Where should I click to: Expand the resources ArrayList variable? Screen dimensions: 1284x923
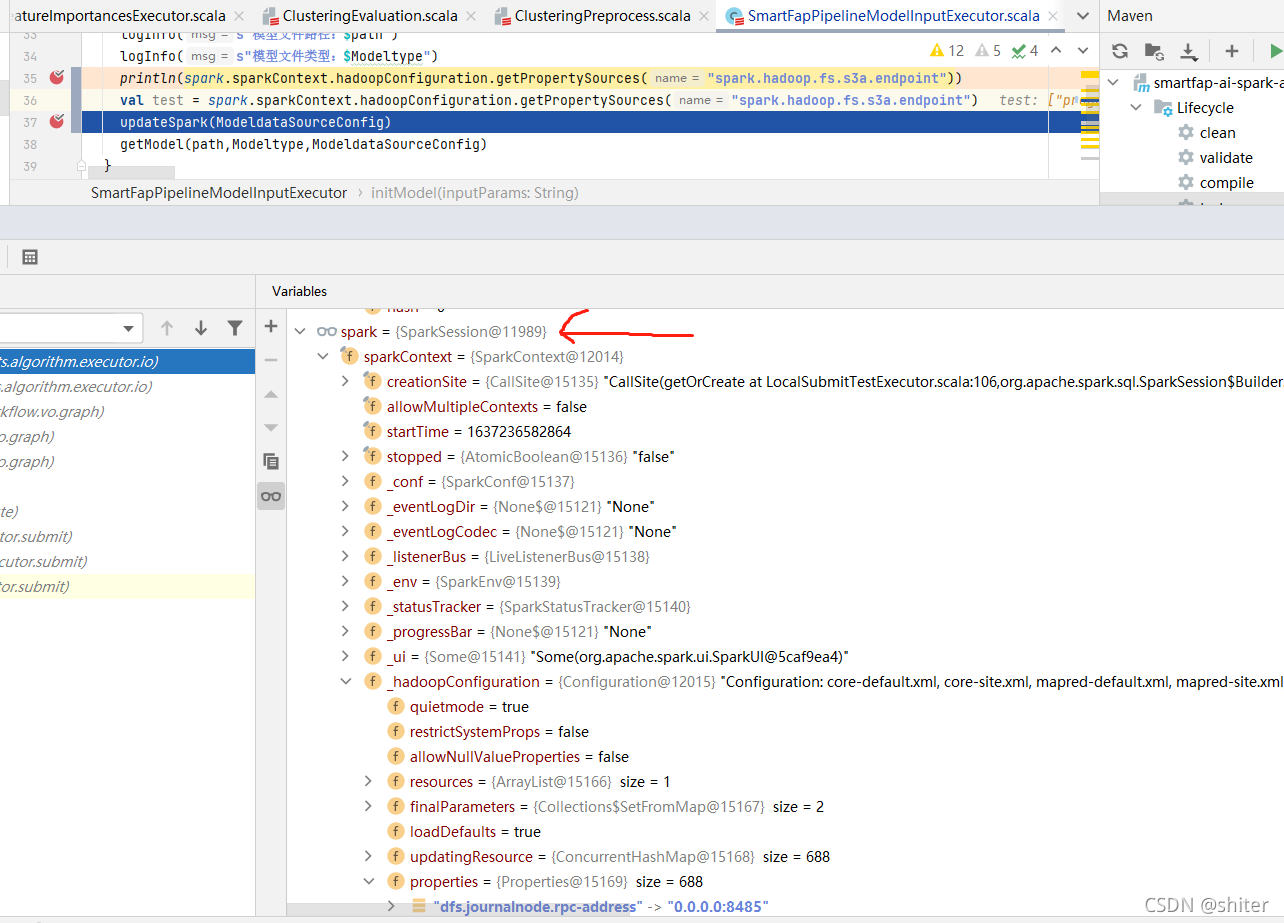pyautogui.click(x=368, y=781)
